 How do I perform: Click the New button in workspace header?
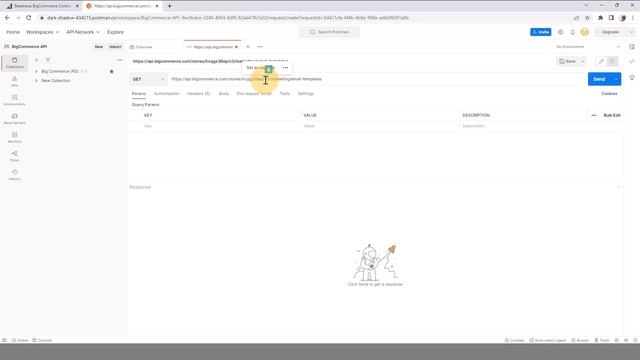99,47
